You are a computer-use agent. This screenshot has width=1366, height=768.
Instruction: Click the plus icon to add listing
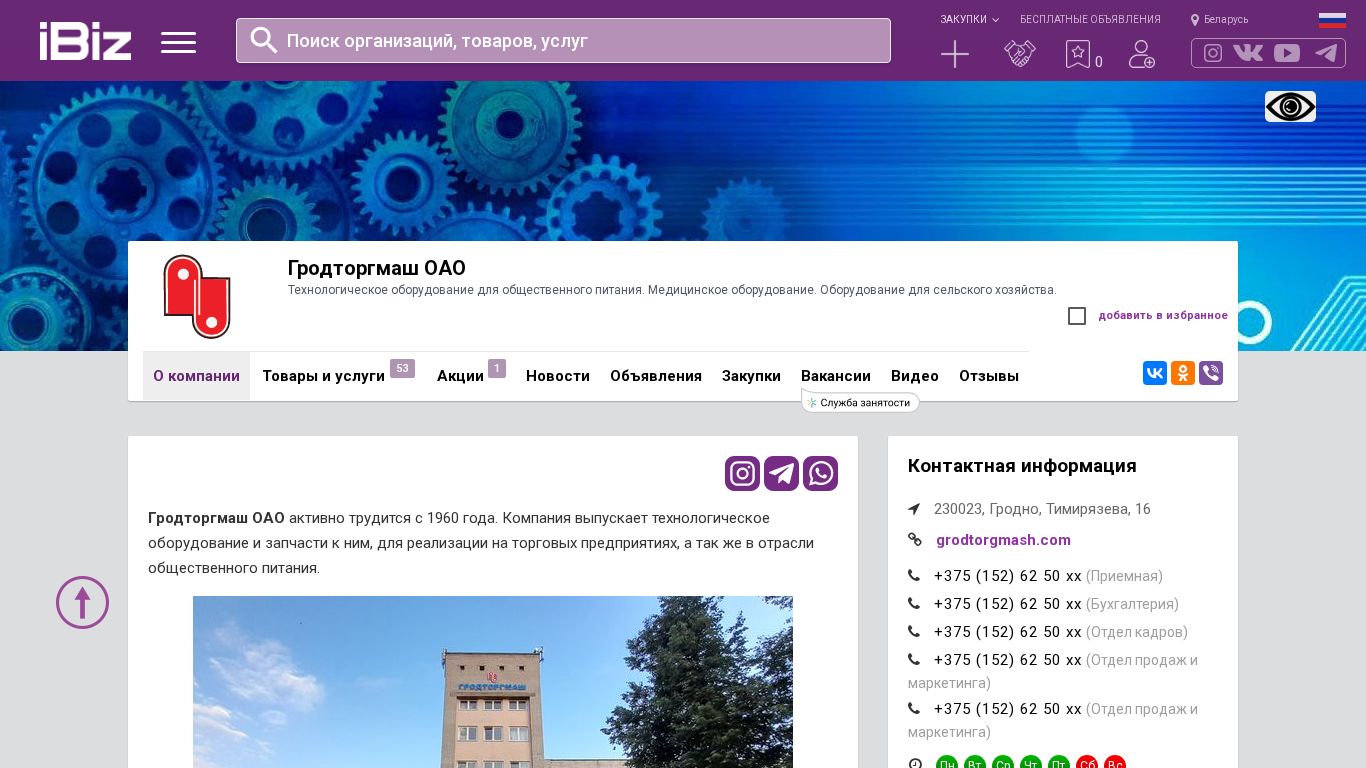(955, 54)
